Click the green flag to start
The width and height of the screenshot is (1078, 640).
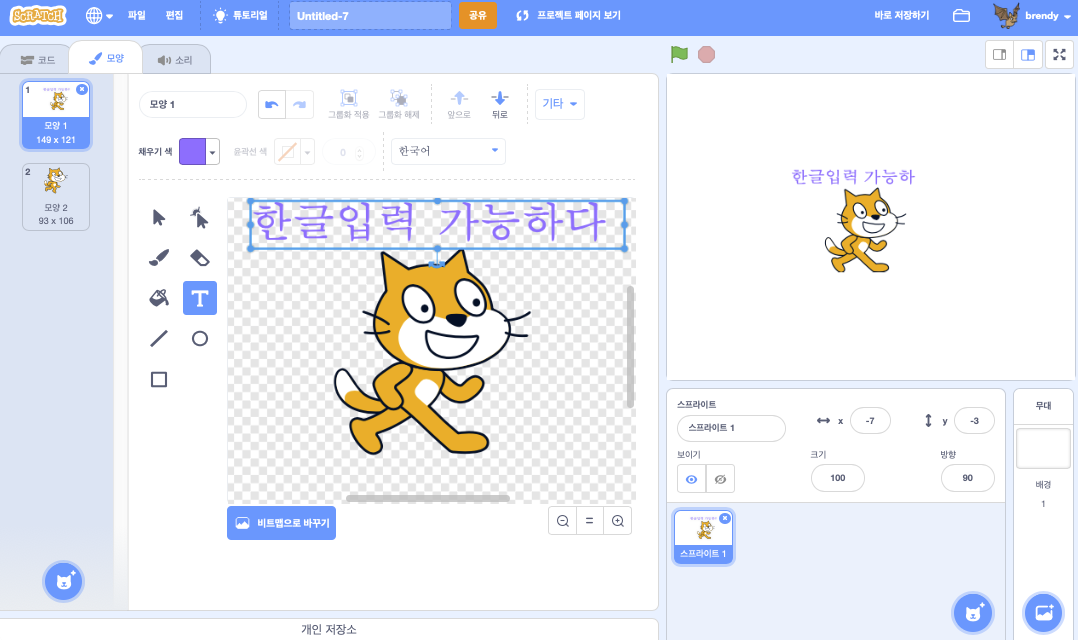(679, 54)
